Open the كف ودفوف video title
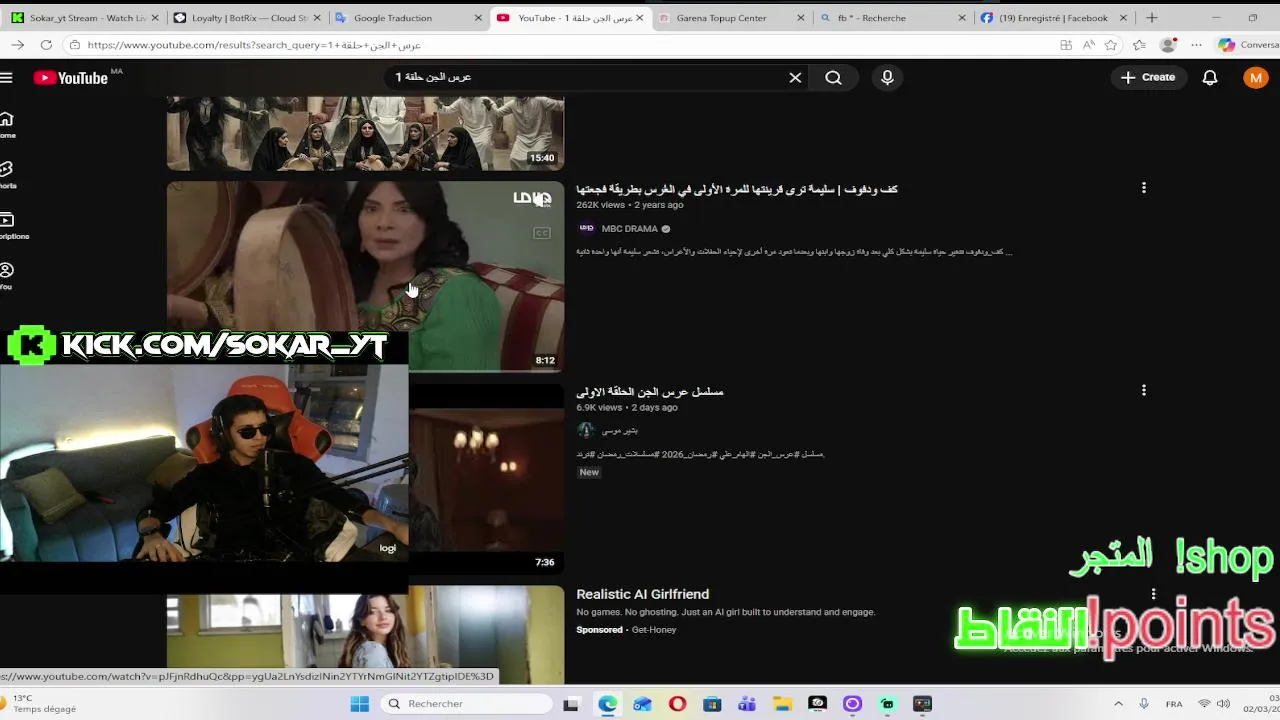The width and height of the screenshot is (1280, 720). 737,189
